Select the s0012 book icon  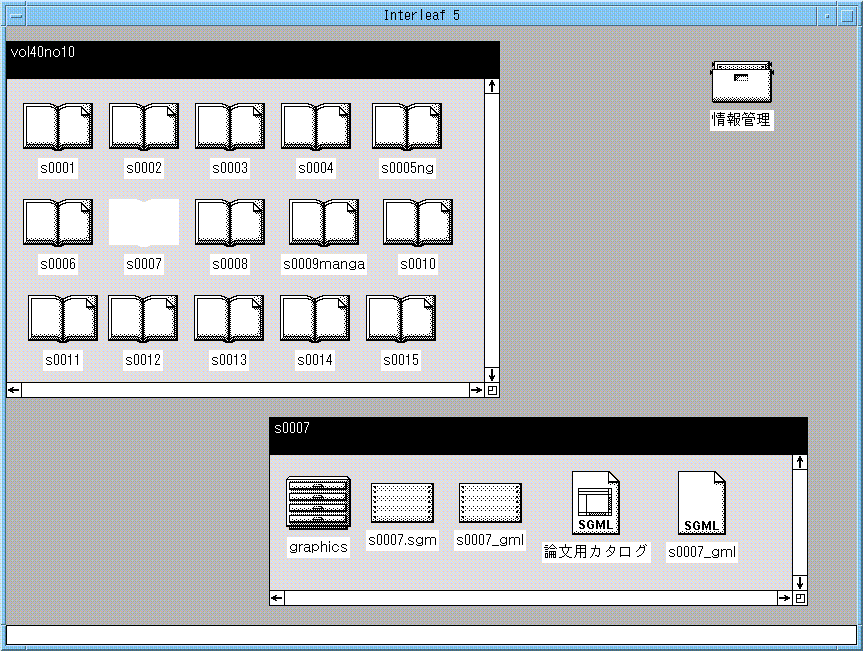[x=143, y=318]
